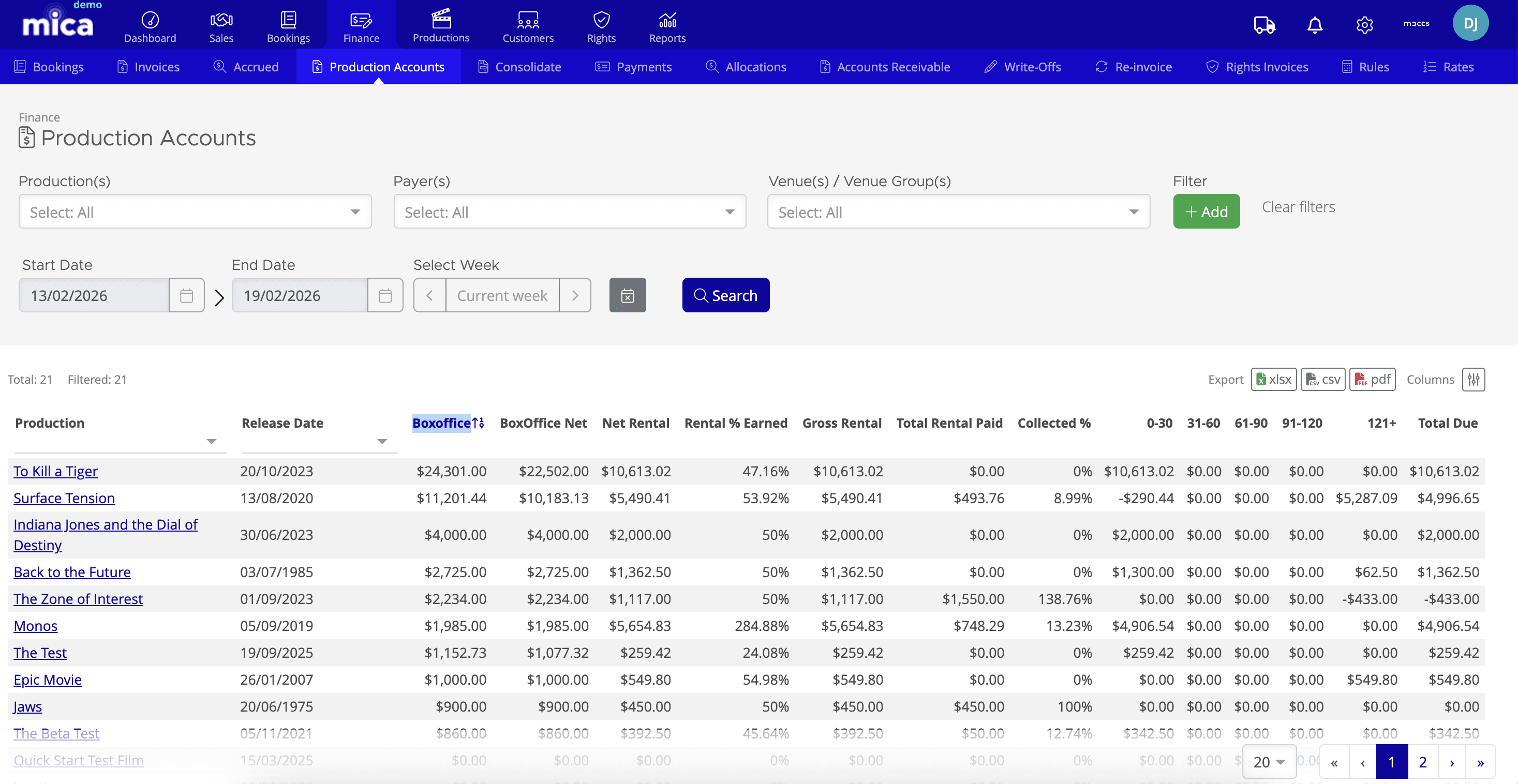Click the delivery truck icon in the top bar
Viewport: 1518px width, 784px height.
[x=1263, y=25]
